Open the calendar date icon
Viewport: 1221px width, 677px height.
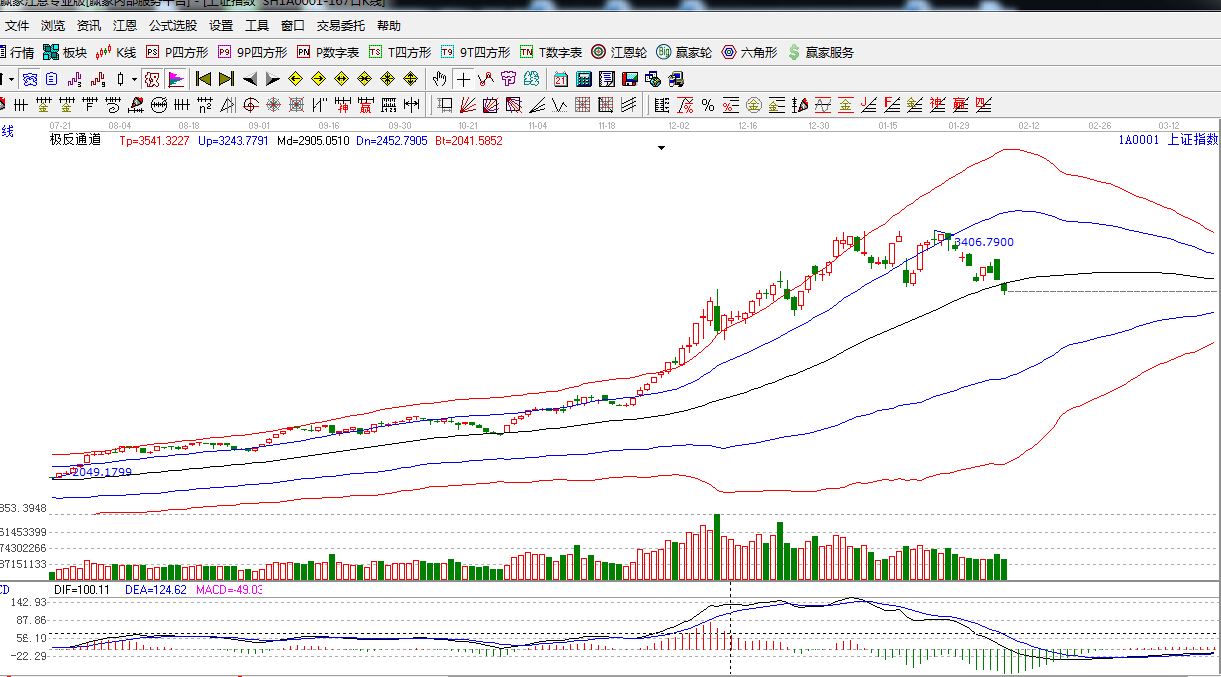(x=561, y=79)
